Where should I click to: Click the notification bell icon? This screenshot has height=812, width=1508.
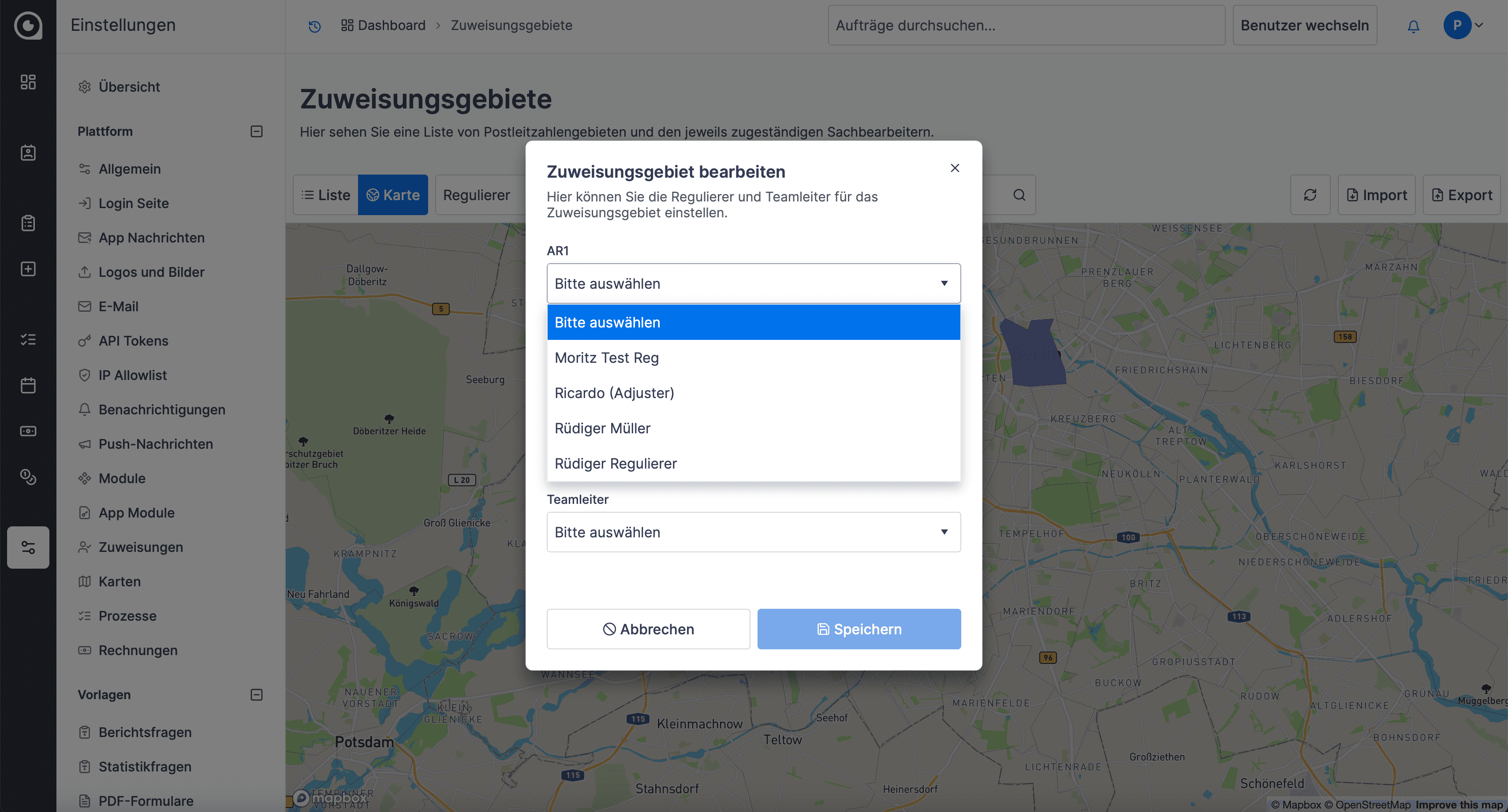(1413, 26)
